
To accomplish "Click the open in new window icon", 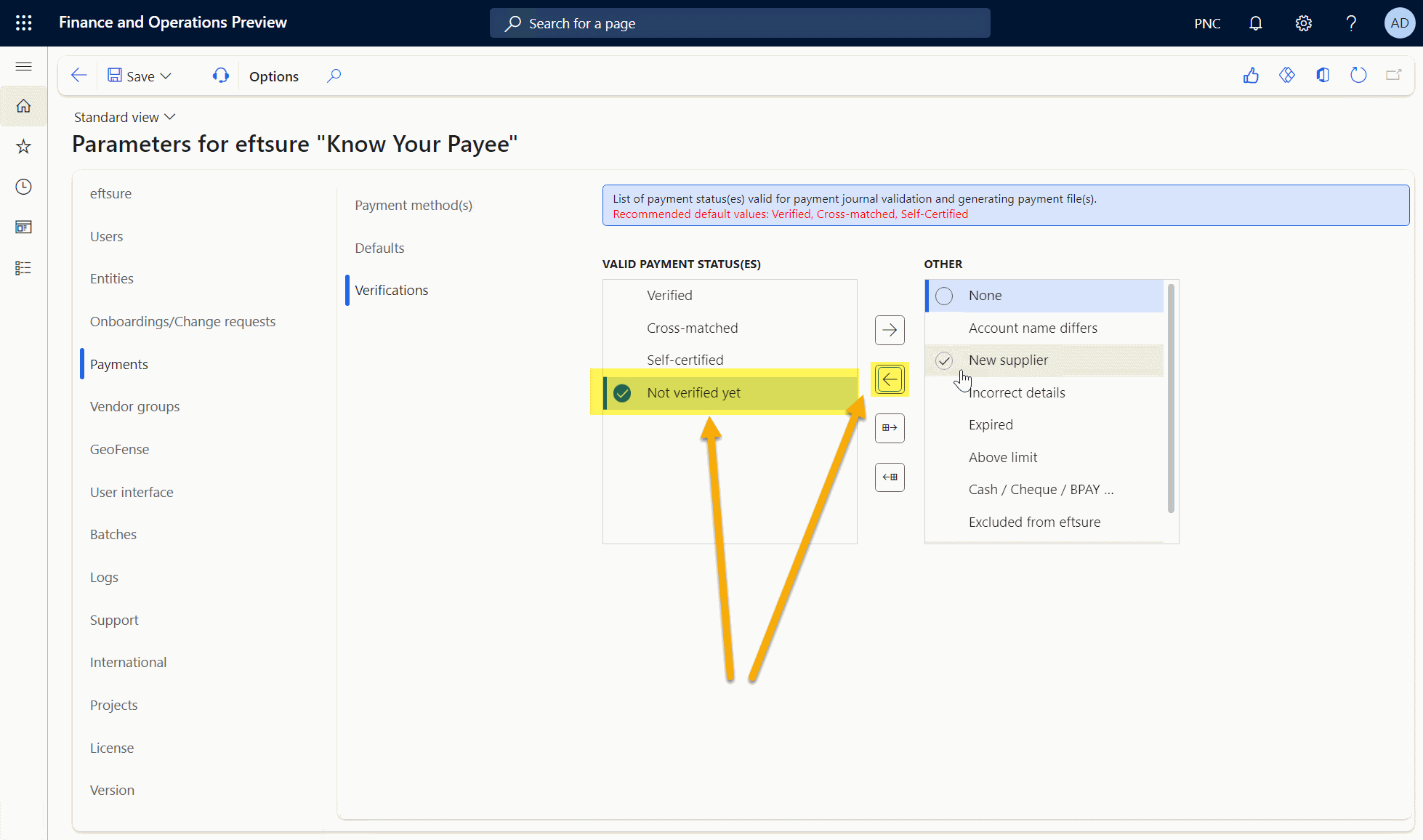I will [1393, 75].
